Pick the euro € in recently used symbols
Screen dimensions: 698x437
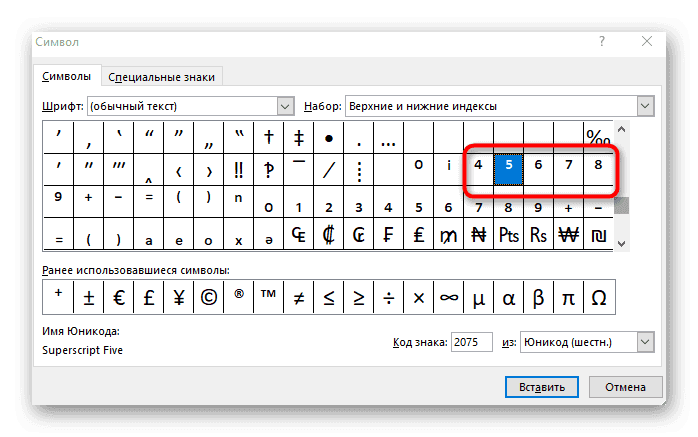point(118,297)
